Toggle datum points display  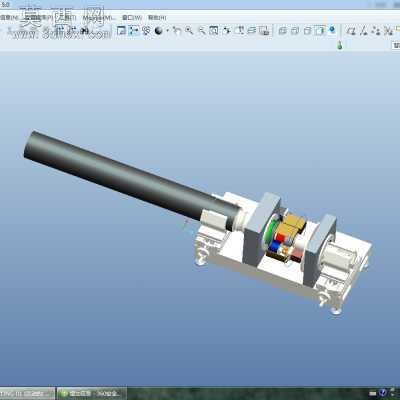pos(376,31)
